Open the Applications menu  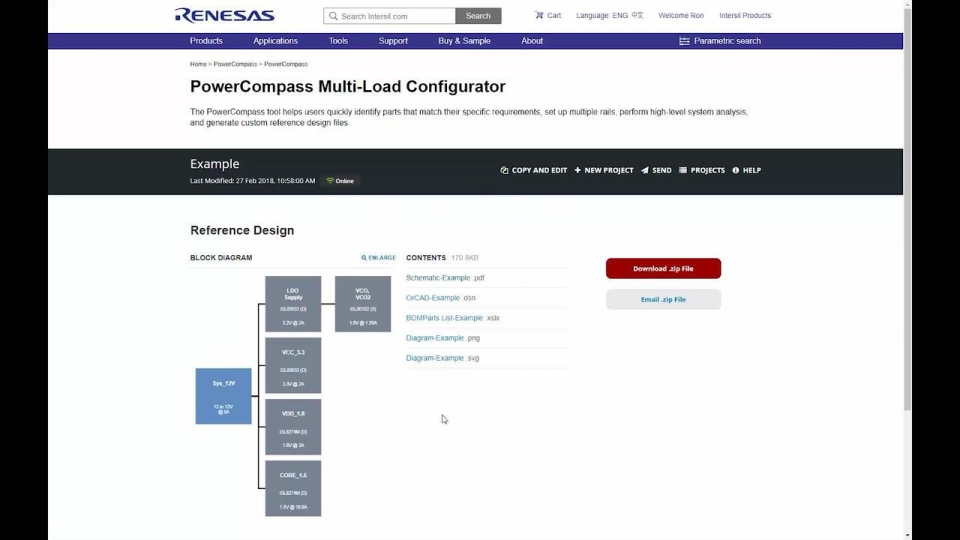tap(275, 41)
